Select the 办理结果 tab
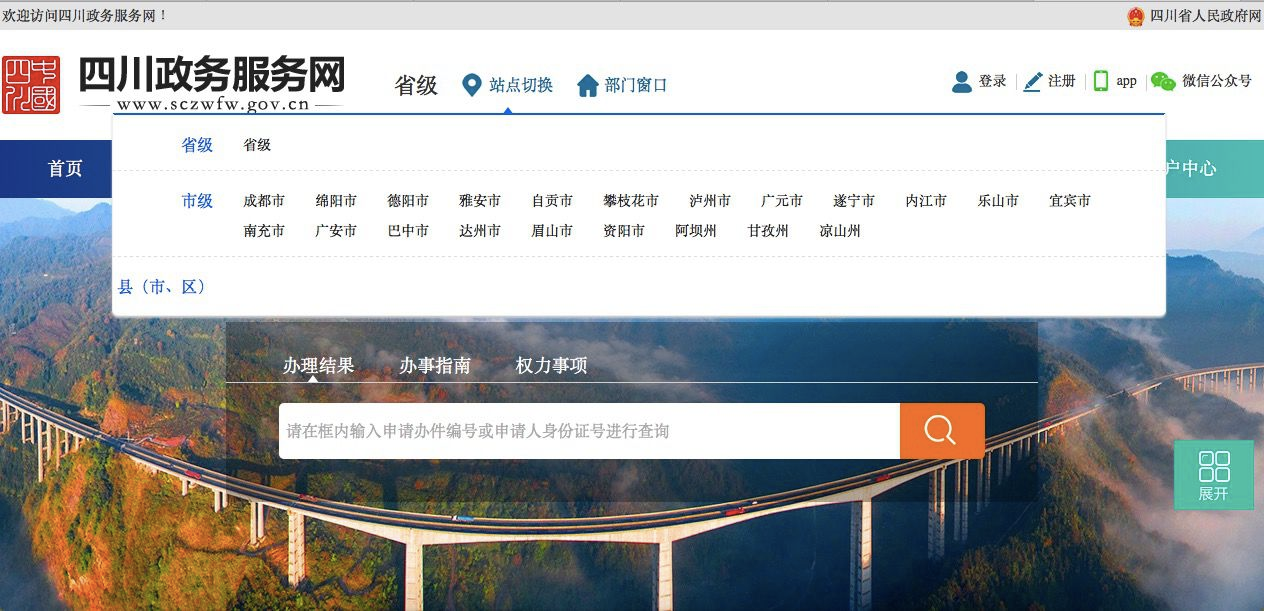Screen dimensions: 1264x611 tap(318, 366)
